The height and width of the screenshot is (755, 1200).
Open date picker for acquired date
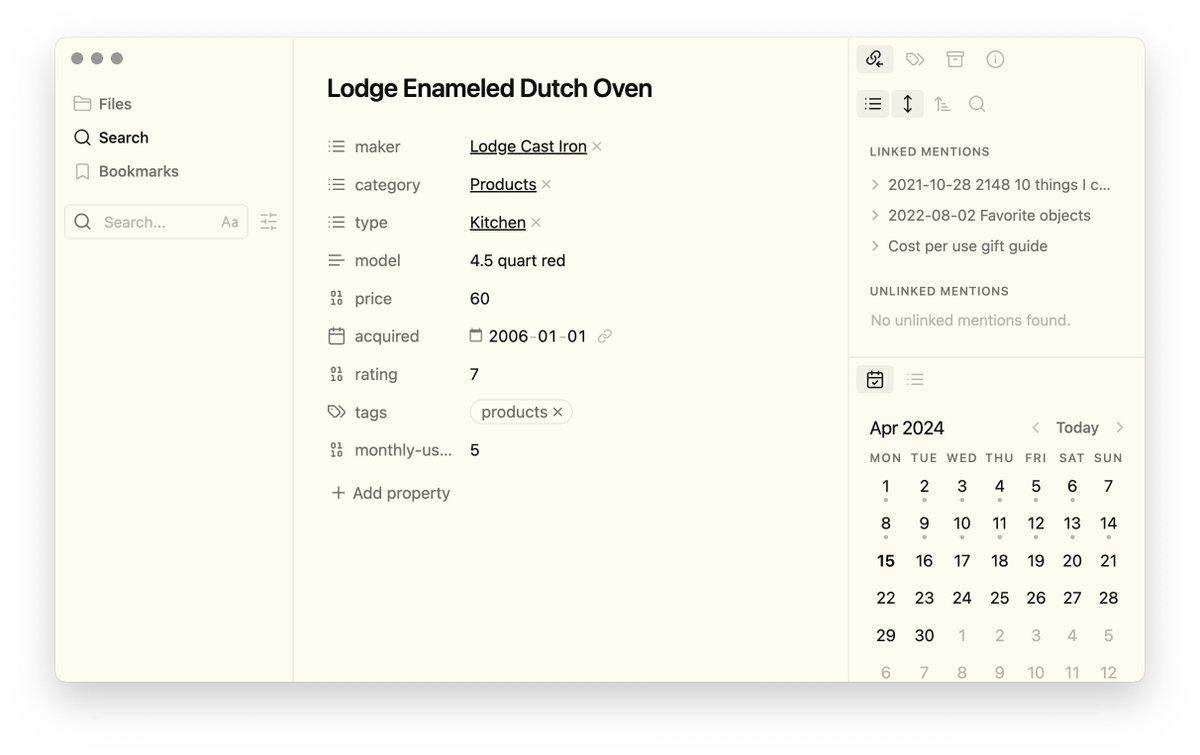(x=476, y=336)
